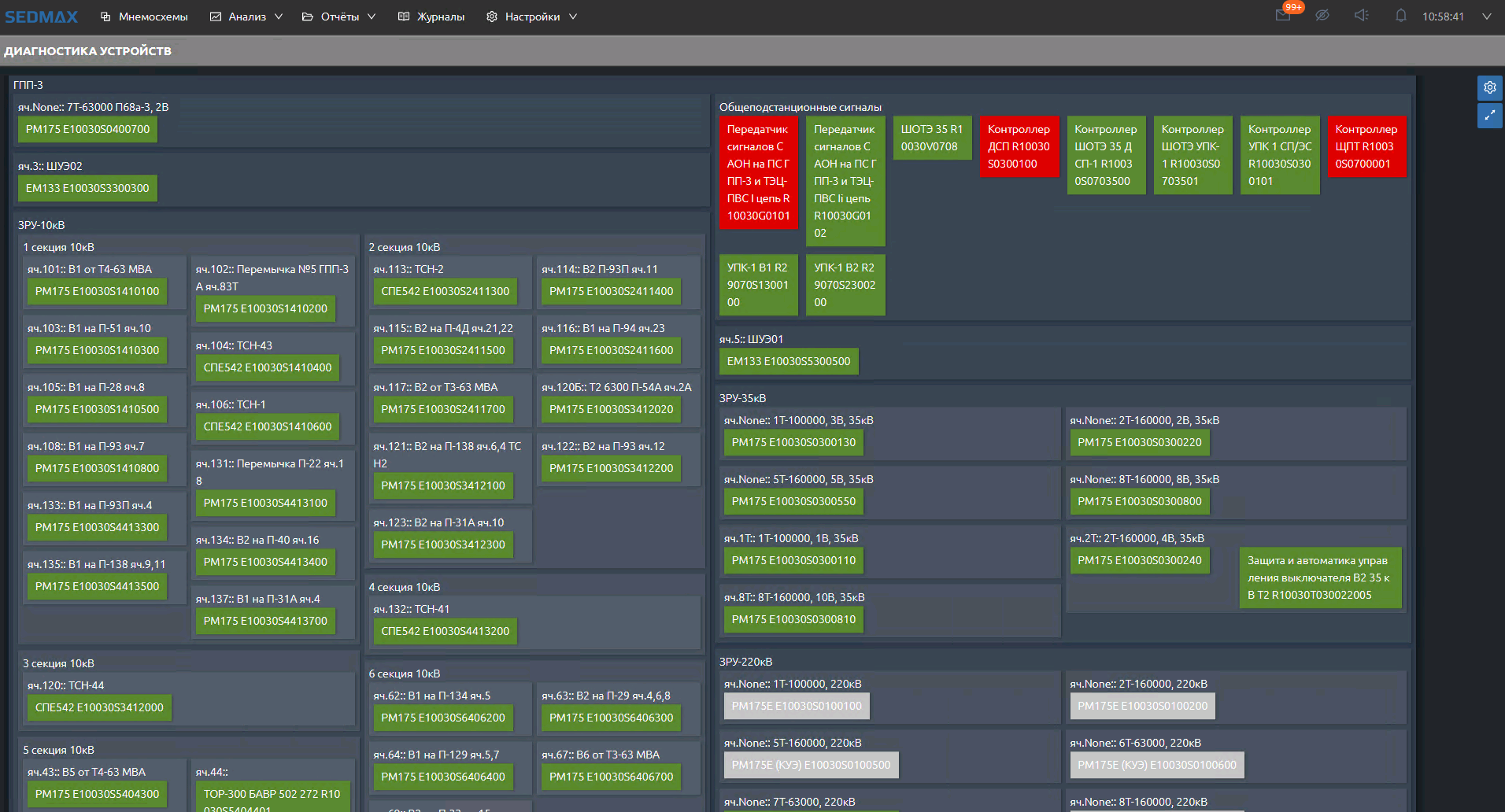Select red tile Контроллер ЩПТ R10030S0700001
Viewport: 1505px width, 812px height.
tap(1366, 146)
